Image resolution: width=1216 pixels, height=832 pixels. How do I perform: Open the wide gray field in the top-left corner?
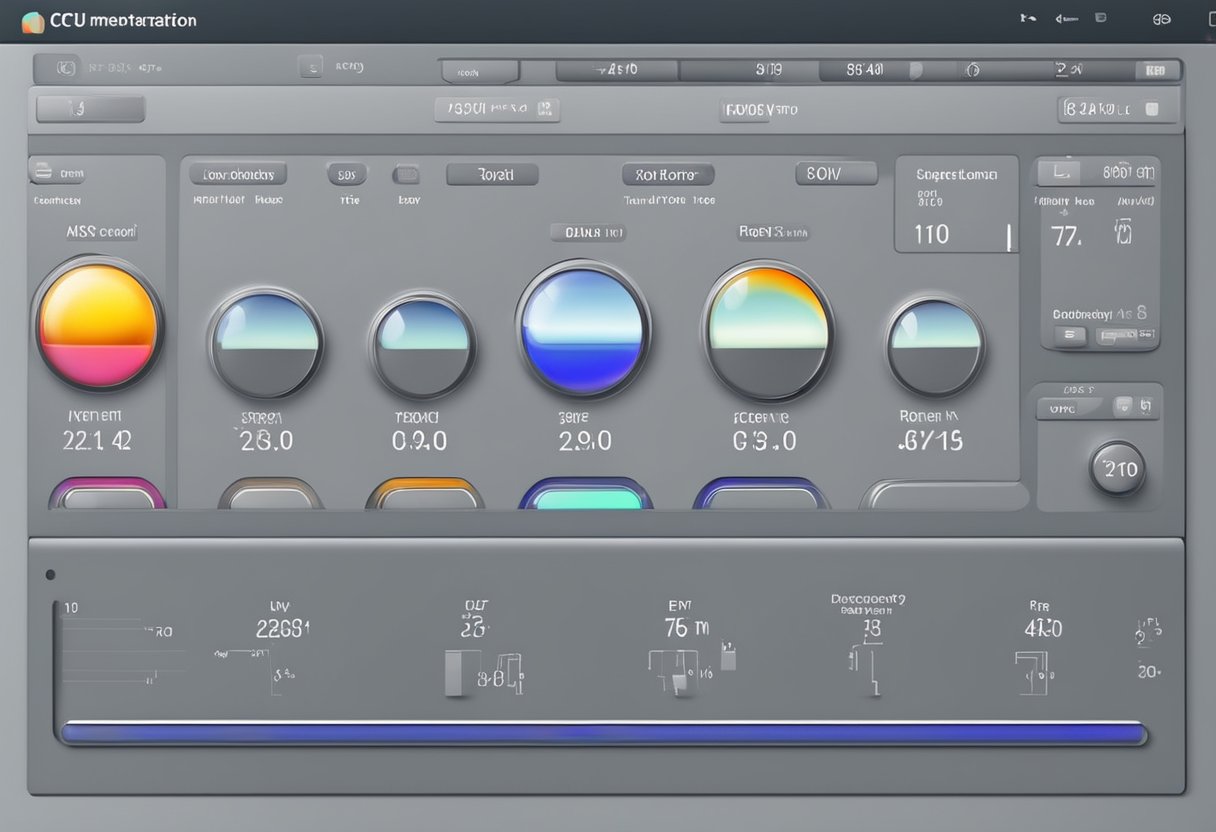click(91, 109)
